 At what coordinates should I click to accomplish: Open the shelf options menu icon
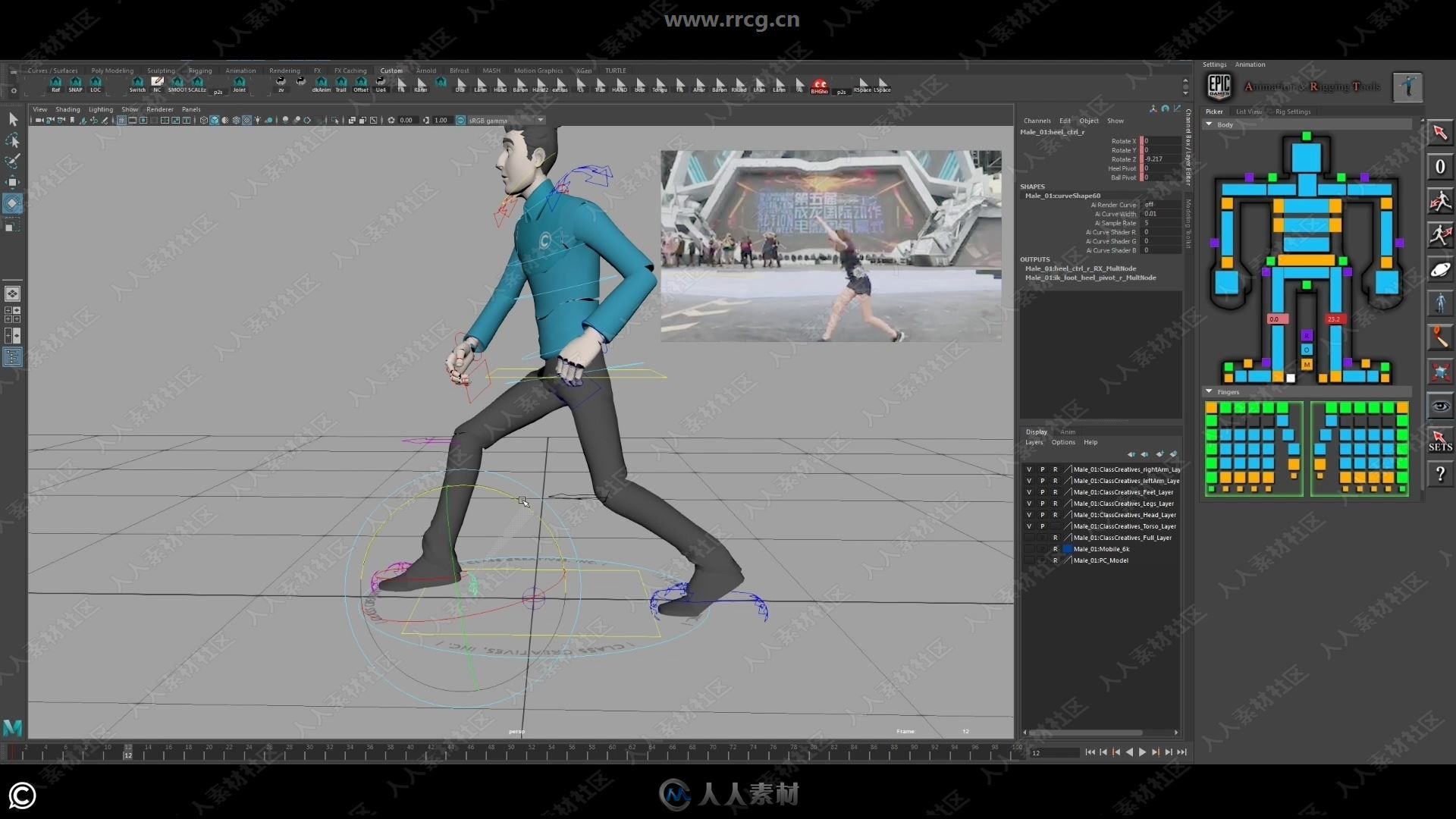coord(14,91)
